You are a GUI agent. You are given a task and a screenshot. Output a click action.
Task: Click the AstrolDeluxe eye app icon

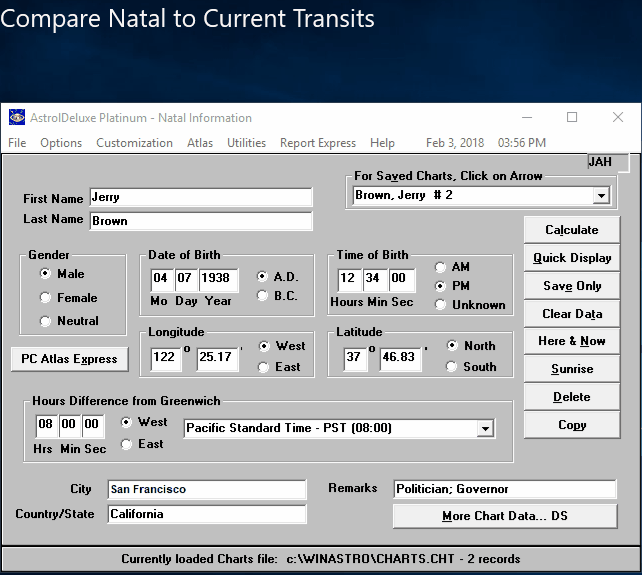tap(17, 118)
